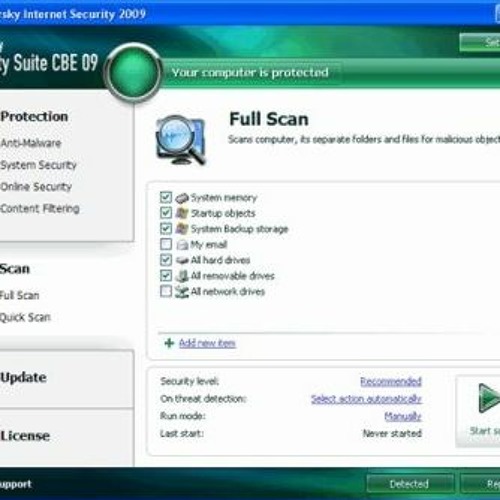Click the All hard drives icon
The height and width of the screenshot is (500, 500).
point(182,260)
